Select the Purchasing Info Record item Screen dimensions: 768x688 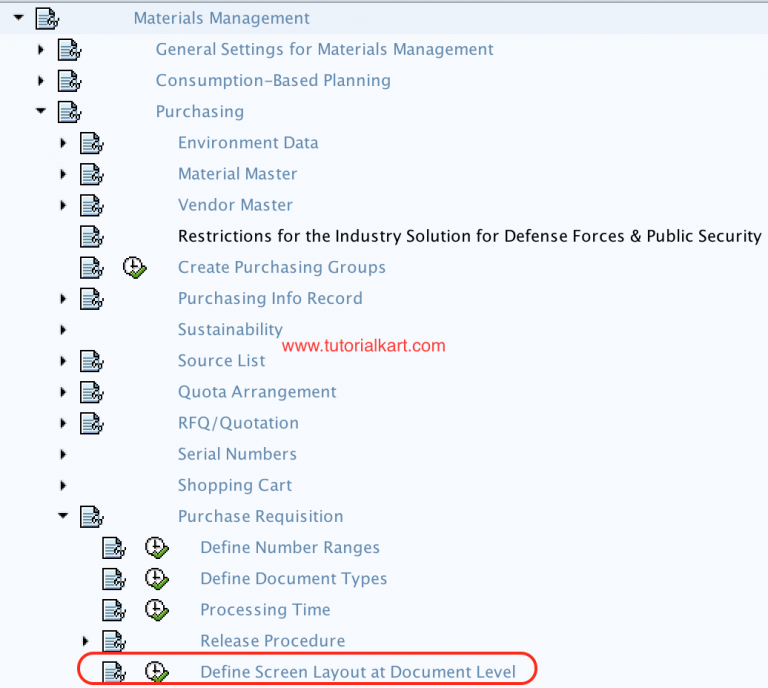(x=270, y=298)
